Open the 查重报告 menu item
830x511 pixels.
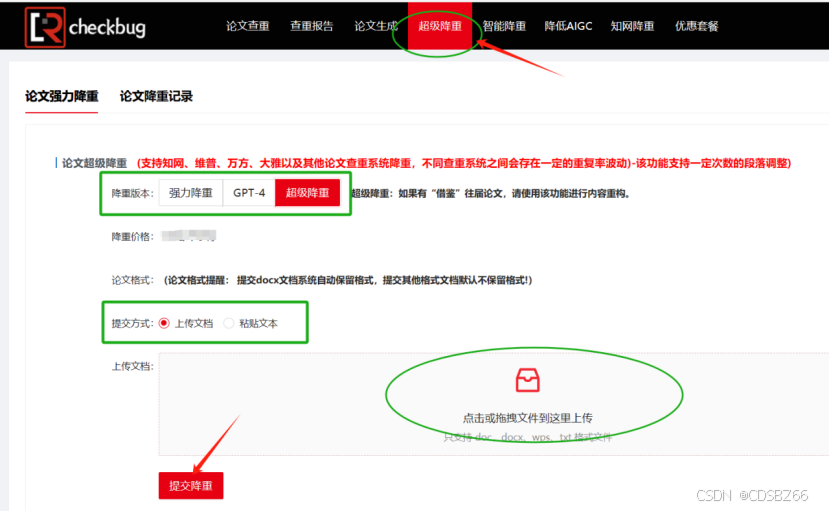tap(312, 26)
